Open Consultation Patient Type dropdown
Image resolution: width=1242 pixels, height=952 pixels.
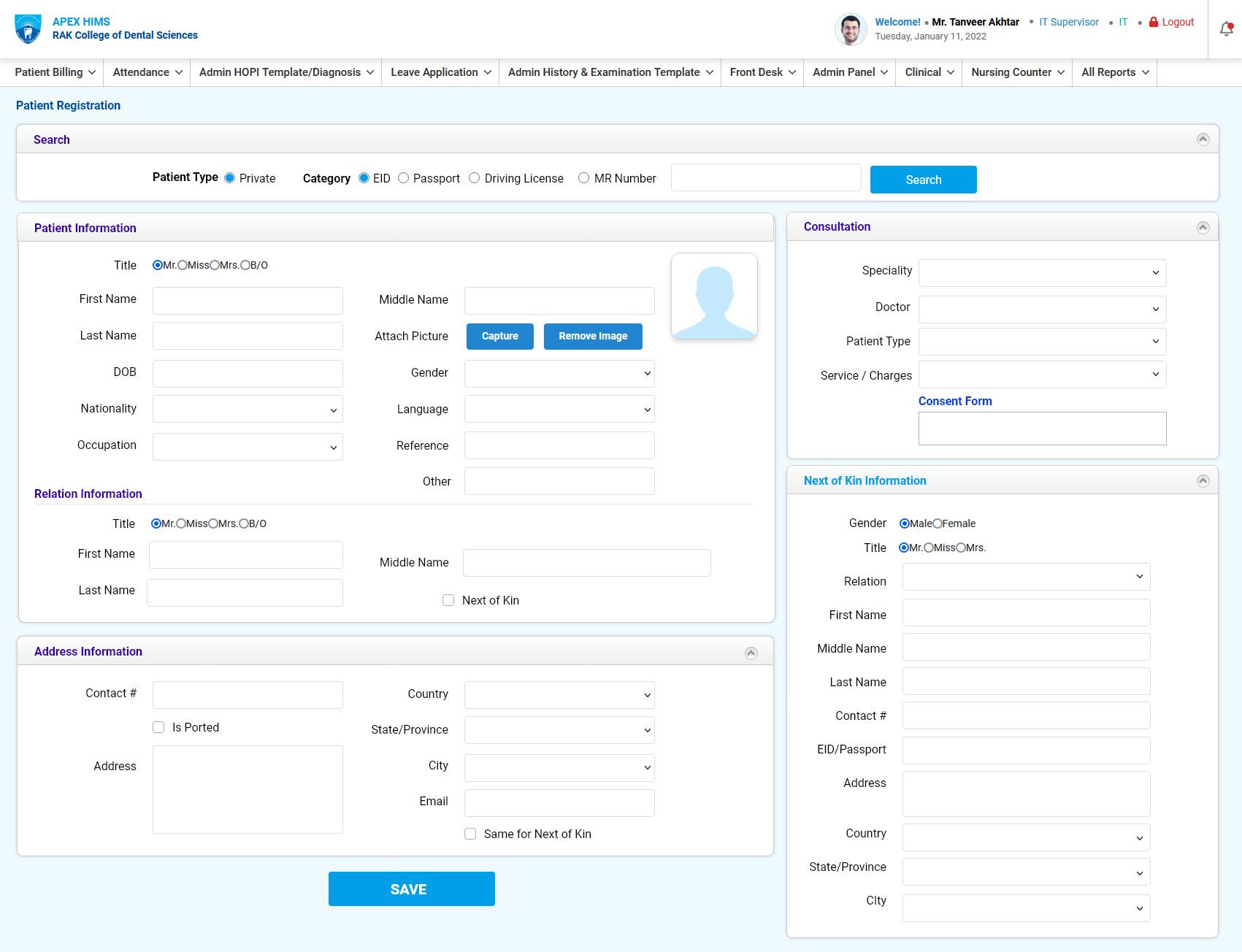click(x=1043, y=342)
